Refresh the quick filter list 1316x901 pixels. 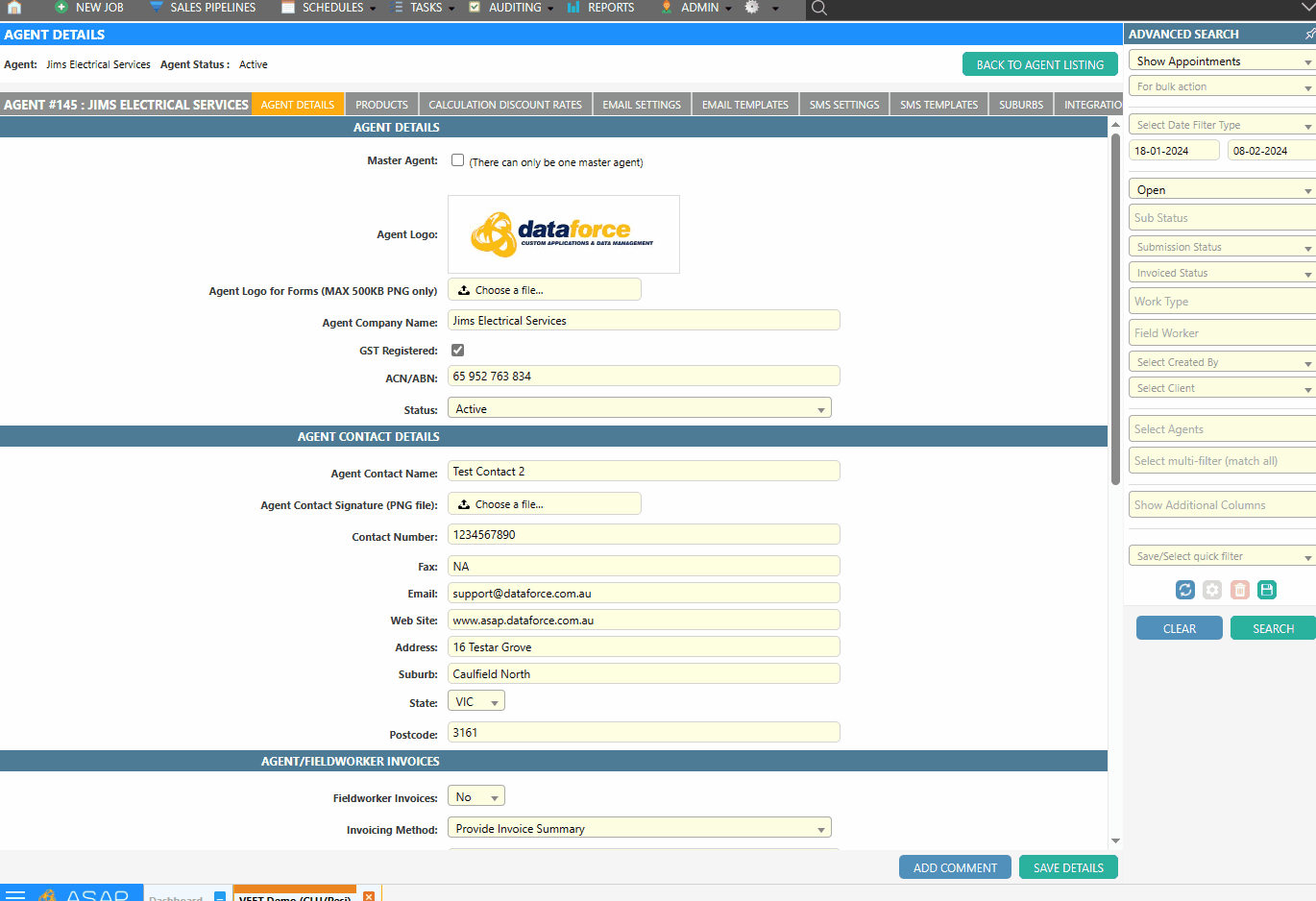pyautogui.click(x=1184, y=590)
